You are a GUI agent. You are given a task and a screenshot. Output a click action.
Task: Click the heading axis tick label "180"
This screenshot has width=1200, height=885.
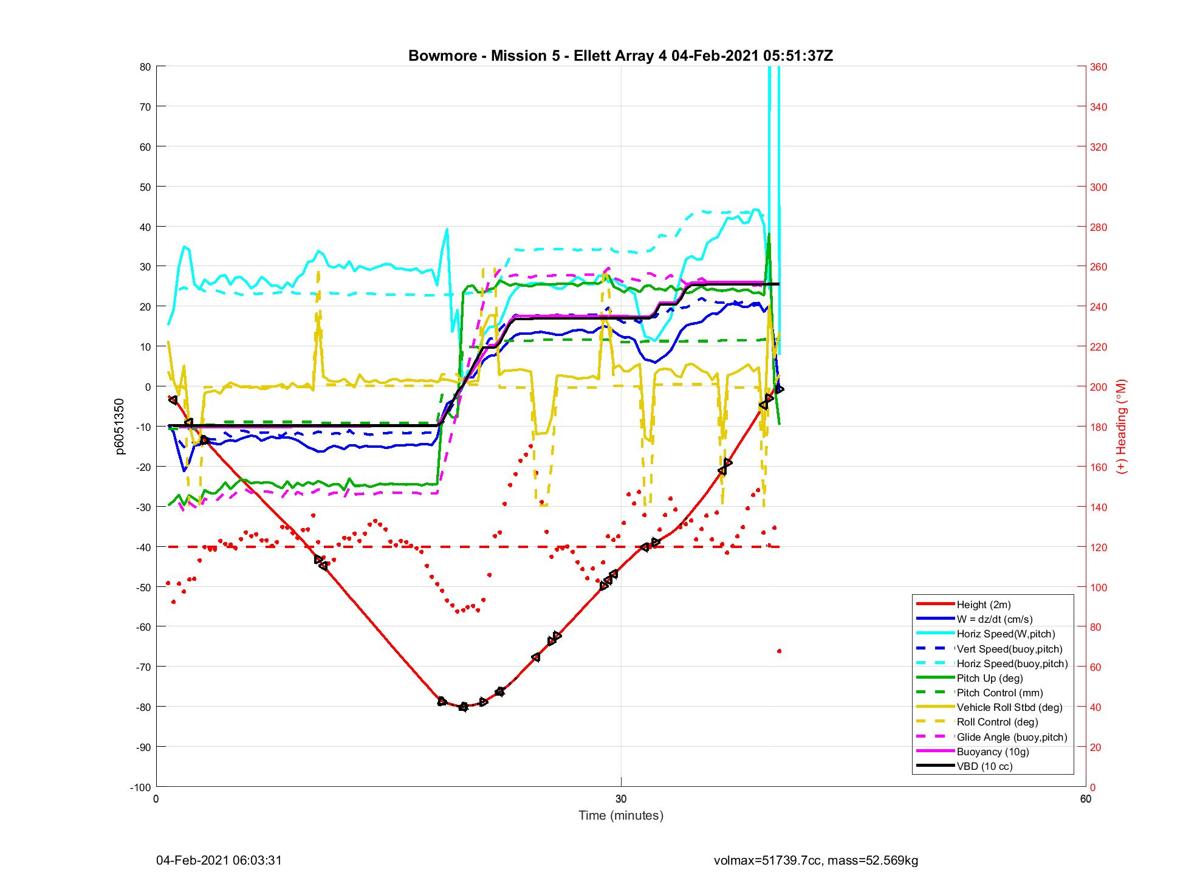[1099, 427]
